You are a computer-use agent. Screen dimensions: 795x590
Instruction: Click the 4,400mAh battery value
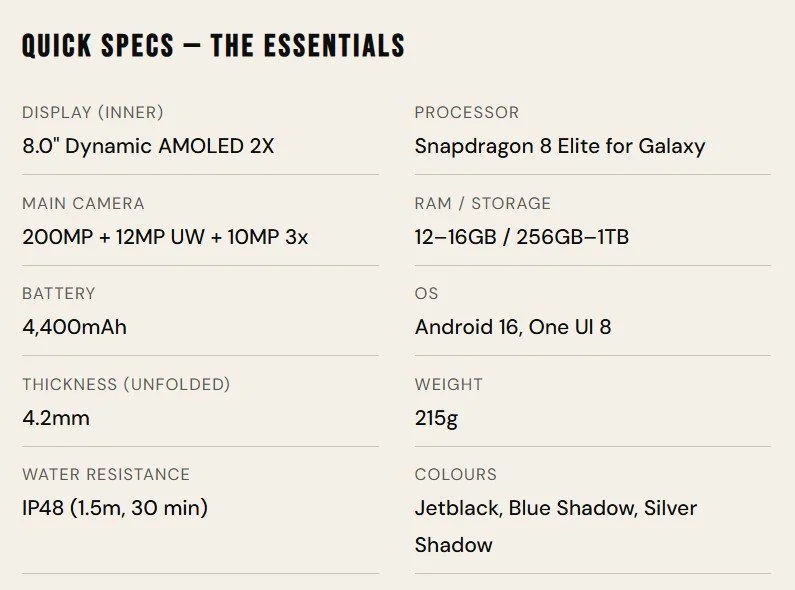[75, 327]
